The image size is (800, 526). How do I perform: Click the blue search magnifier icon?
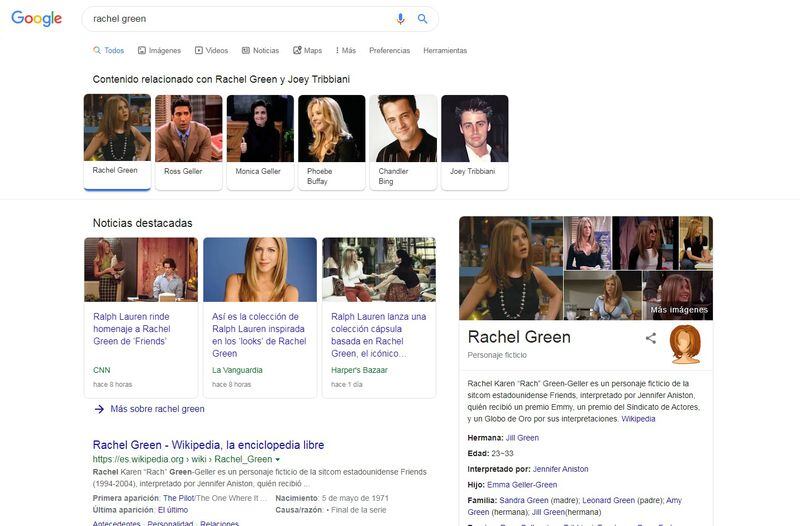[x=422, y=19]
